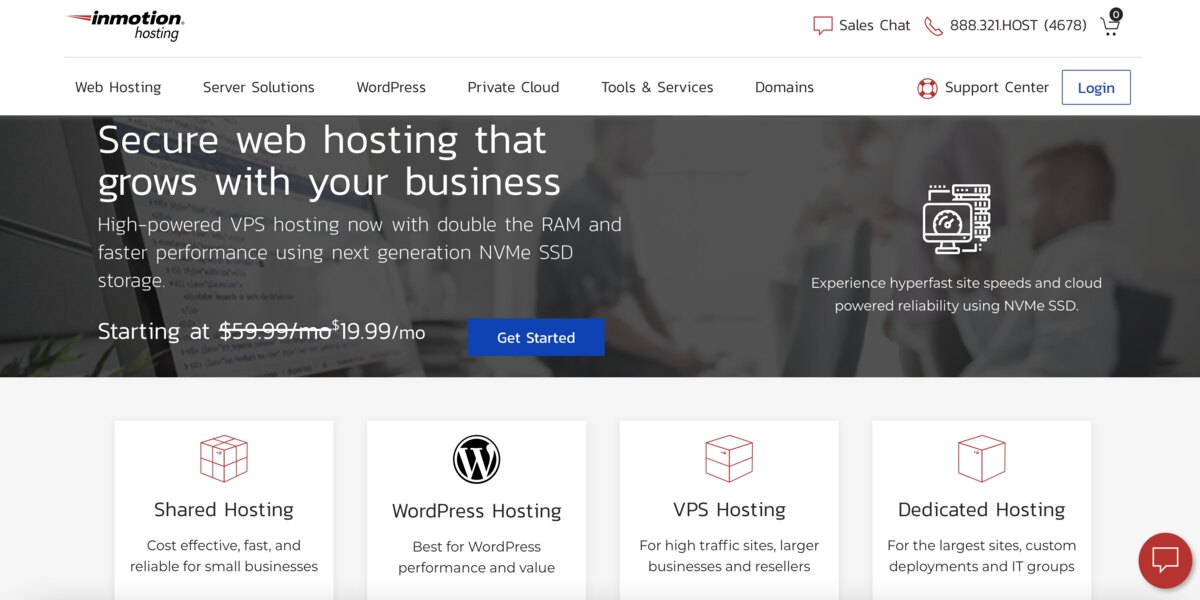This screenshot has height=600, width=1200.
Task: Select the Shared Hosting boxes icon
Action: pos(224,459)
